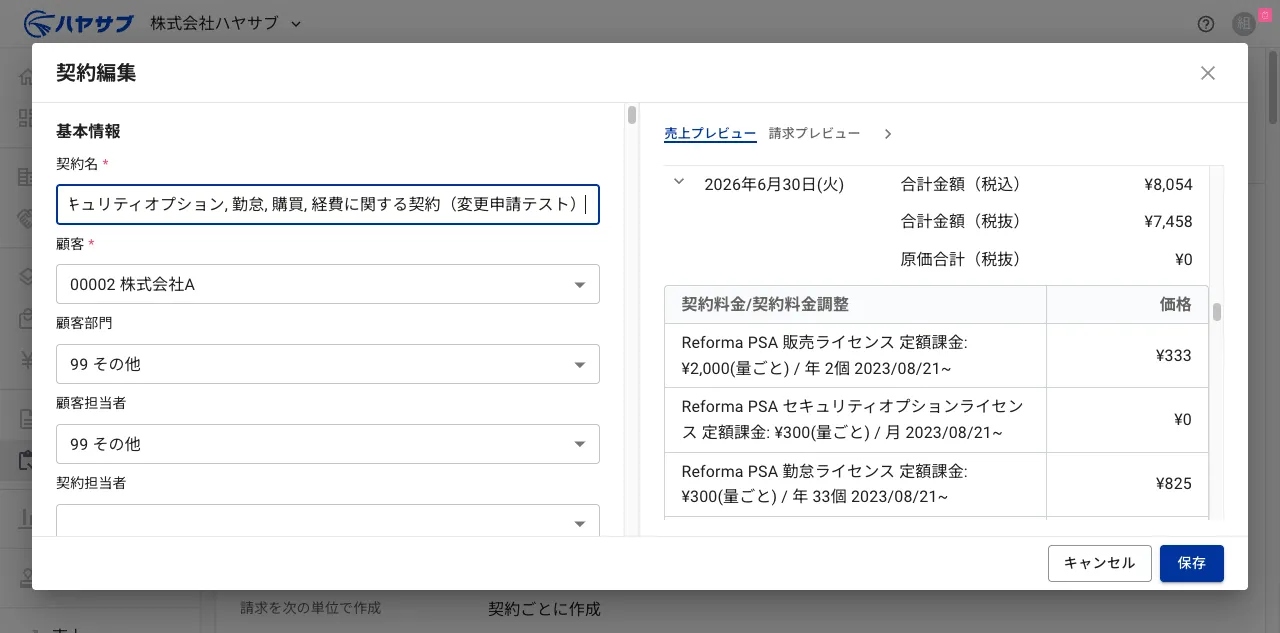
Task: Click the 契約料金/契約料金調整 column header
Action: point(855,304)
